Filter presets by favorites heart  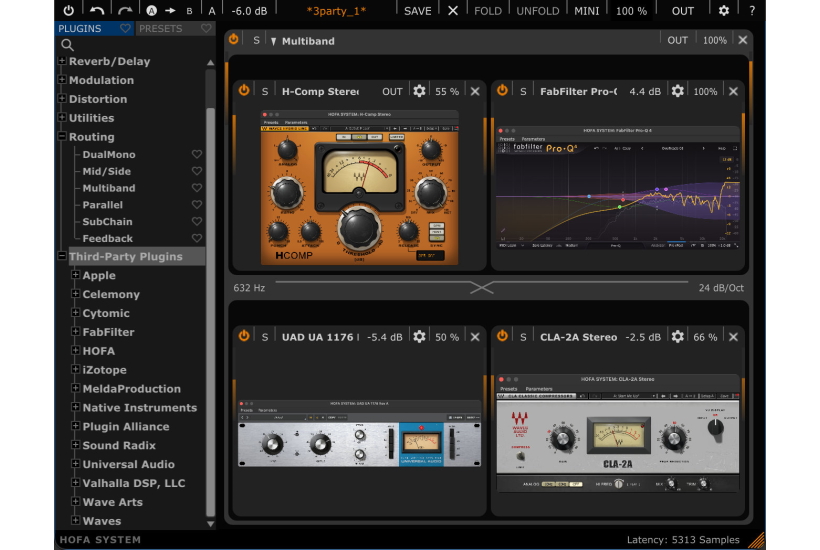(x=206, y=28)
